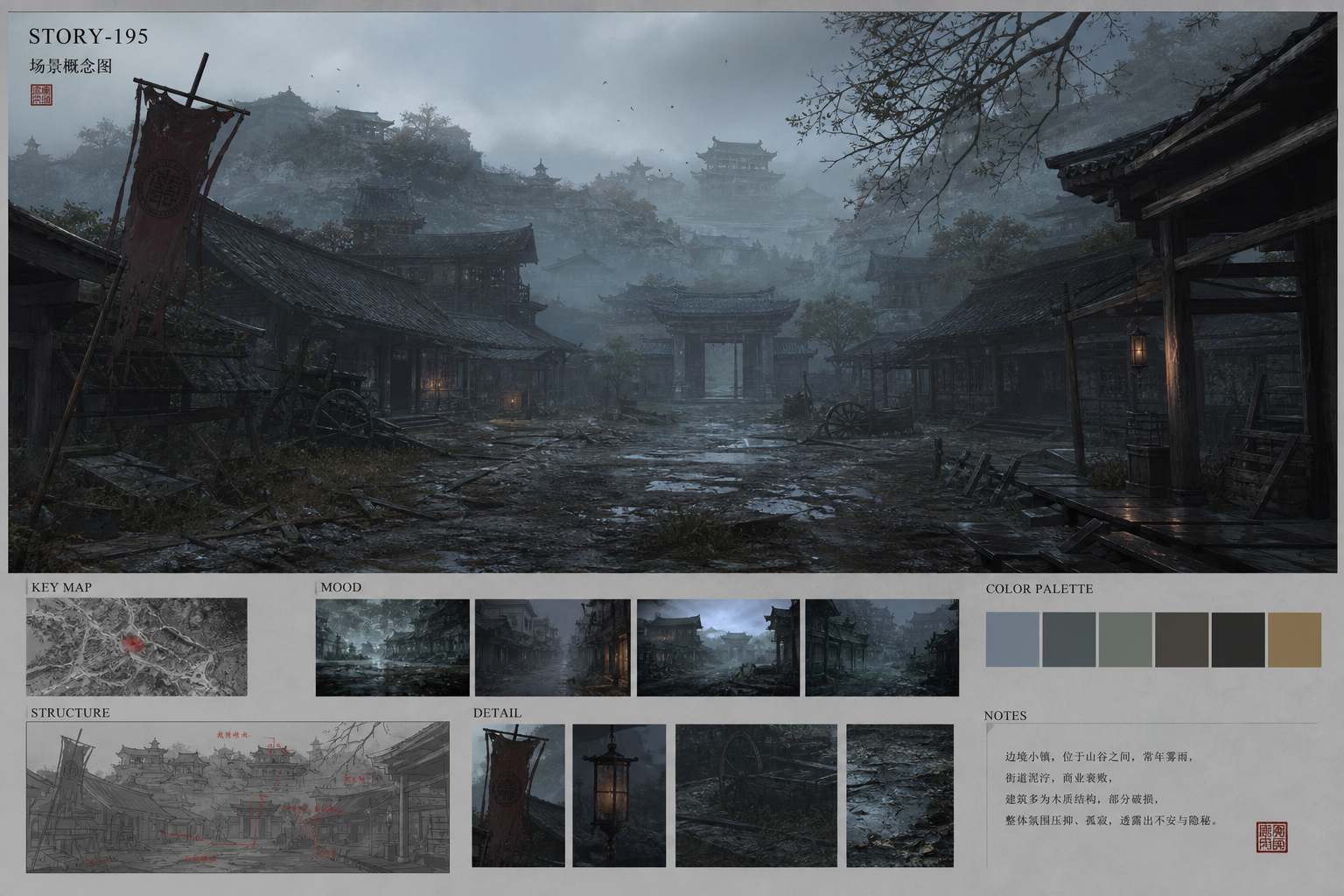Image resolution: width=1344 pixels, height=896 pixels.
Task: Open the fourth mood thumbnail in the Mood row
Action: 882,647
